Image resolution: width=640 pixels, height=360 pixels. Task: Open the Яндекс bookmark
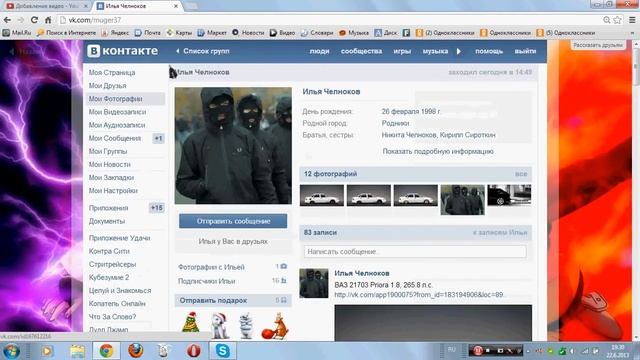click(x=115, y=33)
